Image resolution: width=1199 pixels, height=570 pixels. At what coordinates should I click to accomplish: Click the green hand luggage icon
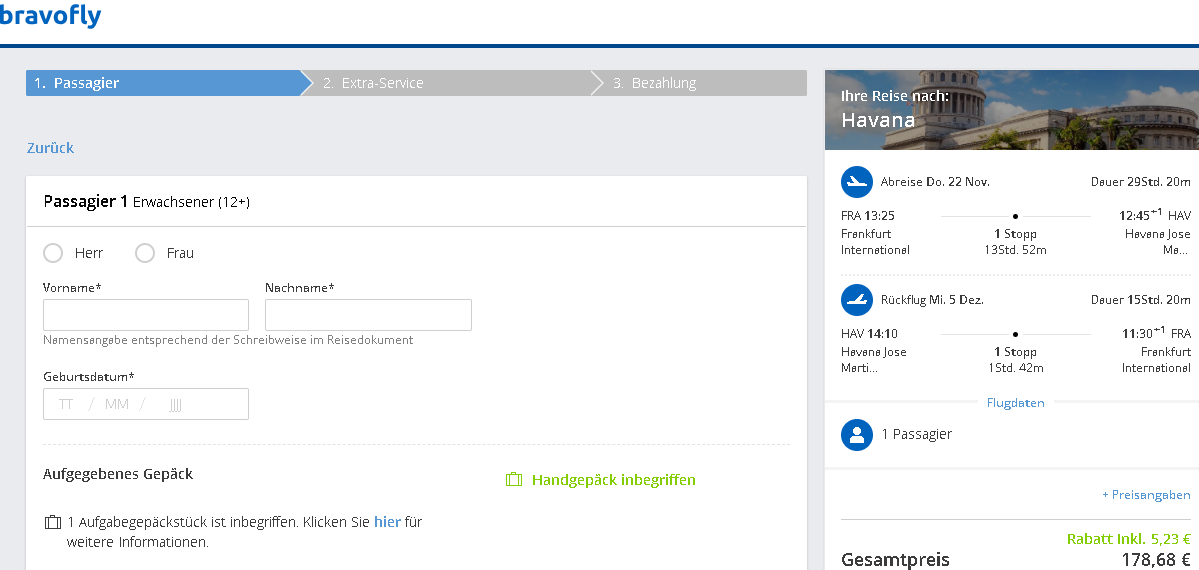[x=514, y=480]
